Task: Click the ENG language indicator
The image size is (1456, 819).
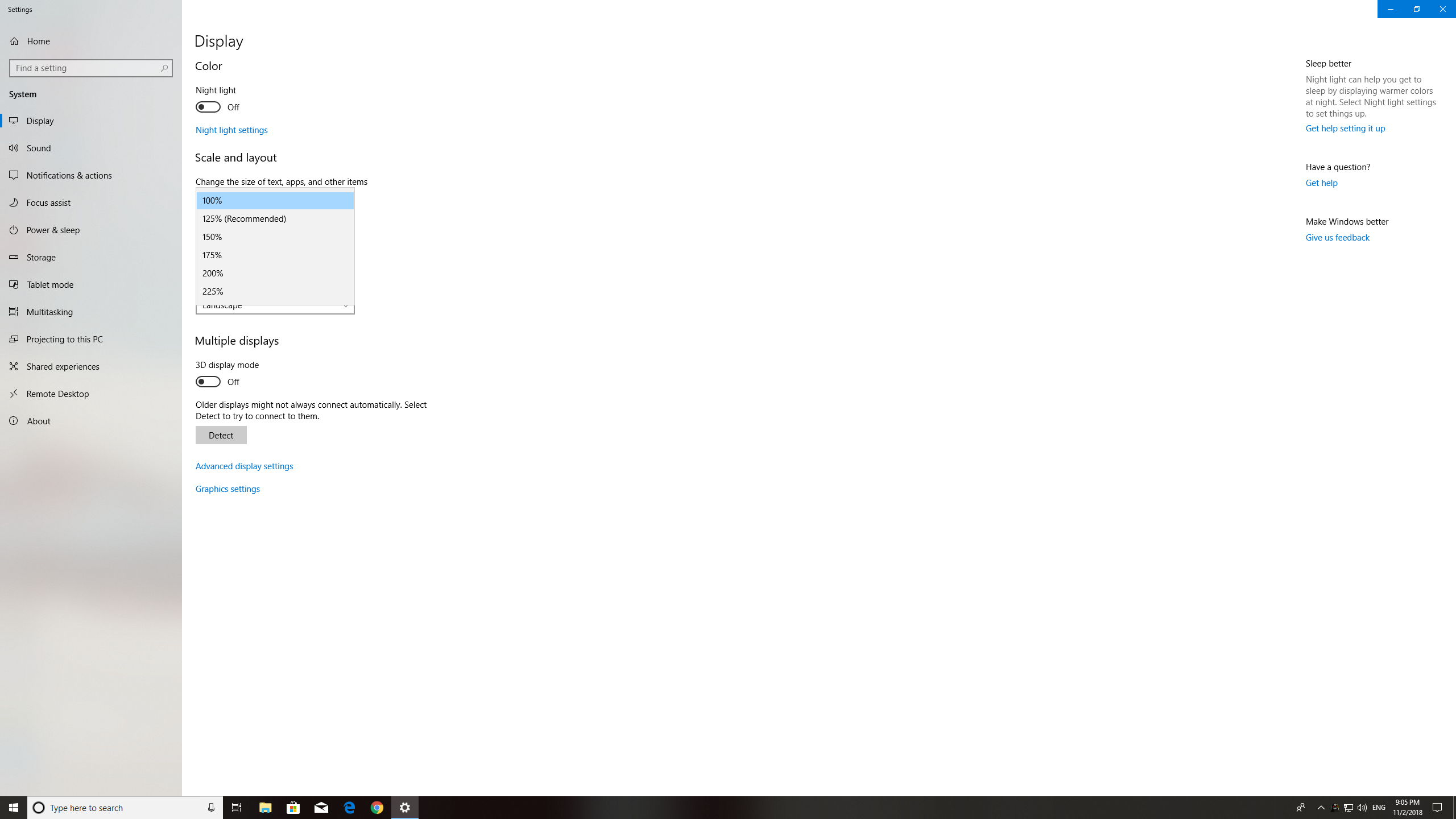Action: point(1379,808)
